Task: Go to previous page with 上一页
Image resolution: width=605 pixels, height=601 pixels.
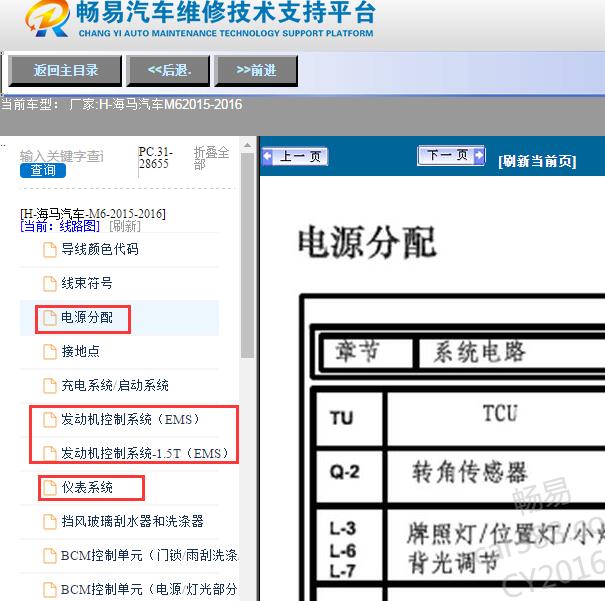Action: (x=296, y=157)
